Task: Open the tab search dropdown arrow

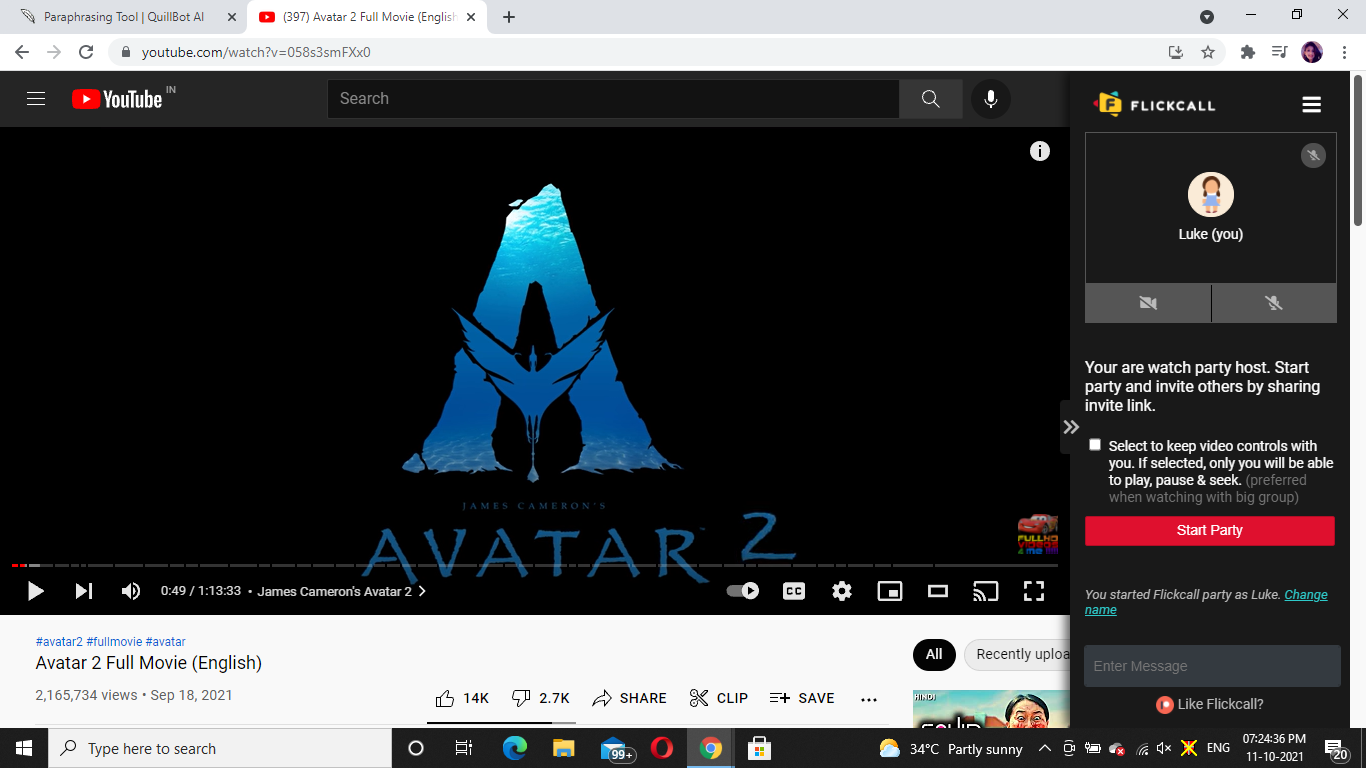Action: coord(1207,17)
